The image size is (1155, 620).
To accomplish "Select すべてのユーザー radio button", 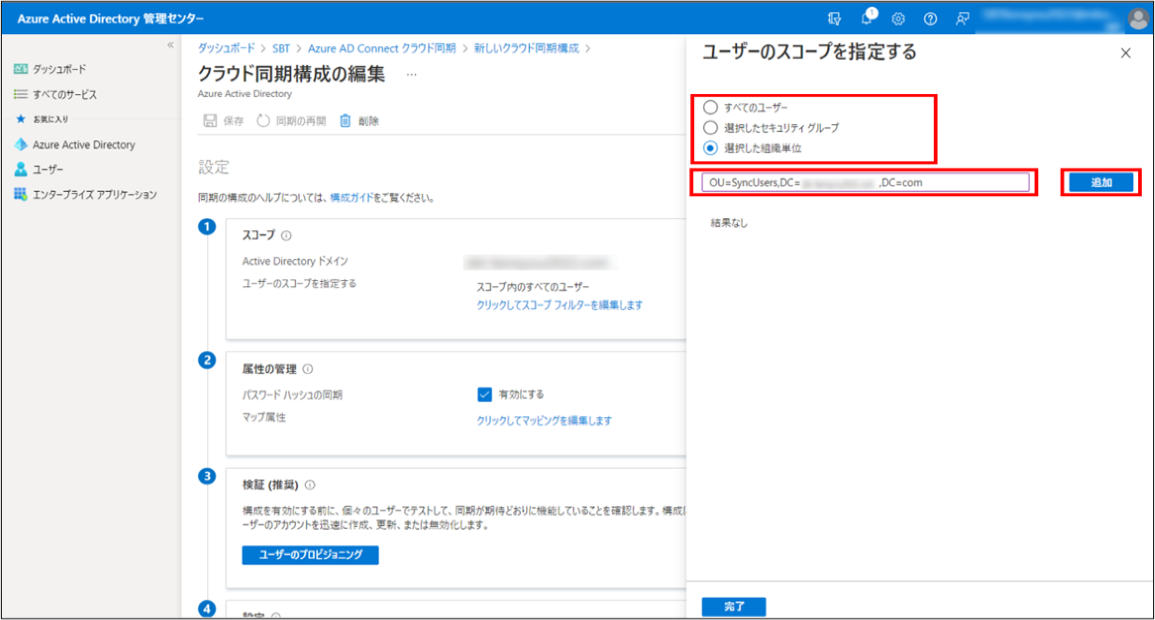I will (x=710, y=108).
